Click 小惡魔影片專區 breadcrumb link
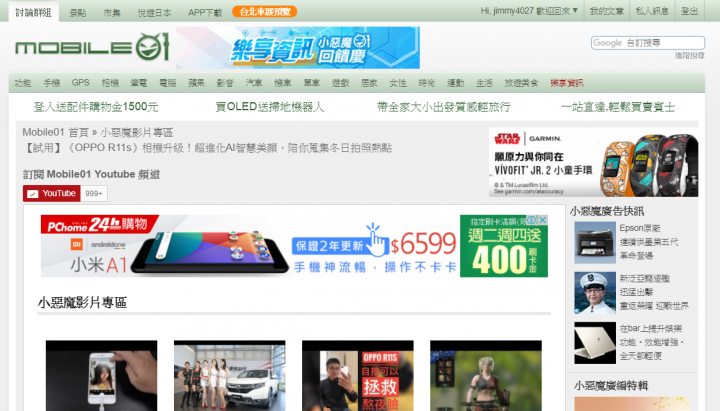The height and width of the screenshot is (411, 720). click(137, 133)
